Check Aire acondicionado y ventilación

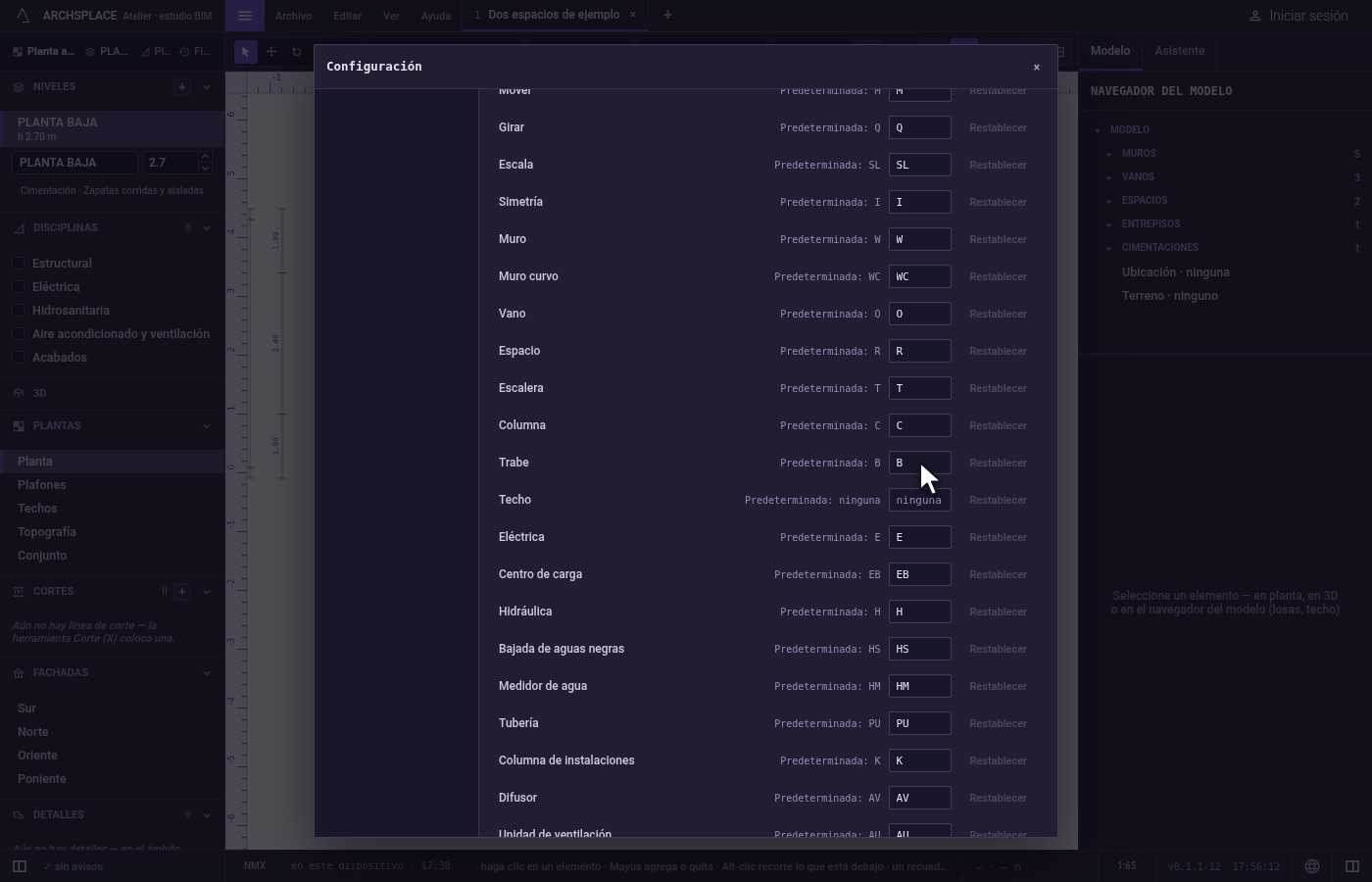[x=18, y=334]
